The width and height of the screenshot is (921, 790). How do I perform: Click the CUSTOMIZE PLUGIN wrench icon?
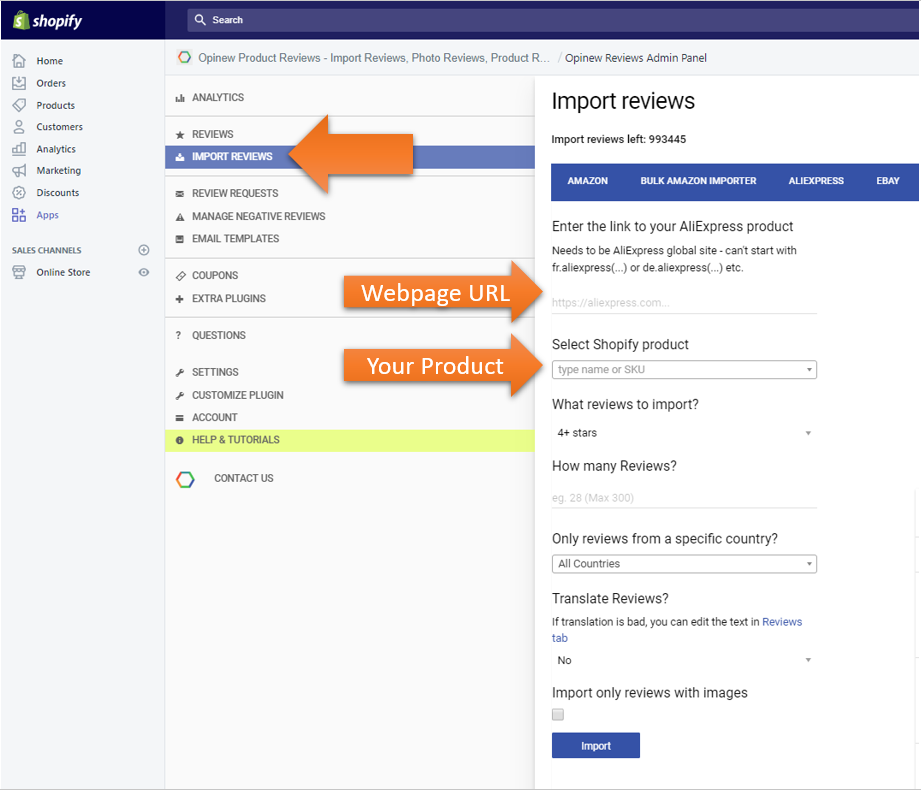pyautogui.click(x=180, y=395)
